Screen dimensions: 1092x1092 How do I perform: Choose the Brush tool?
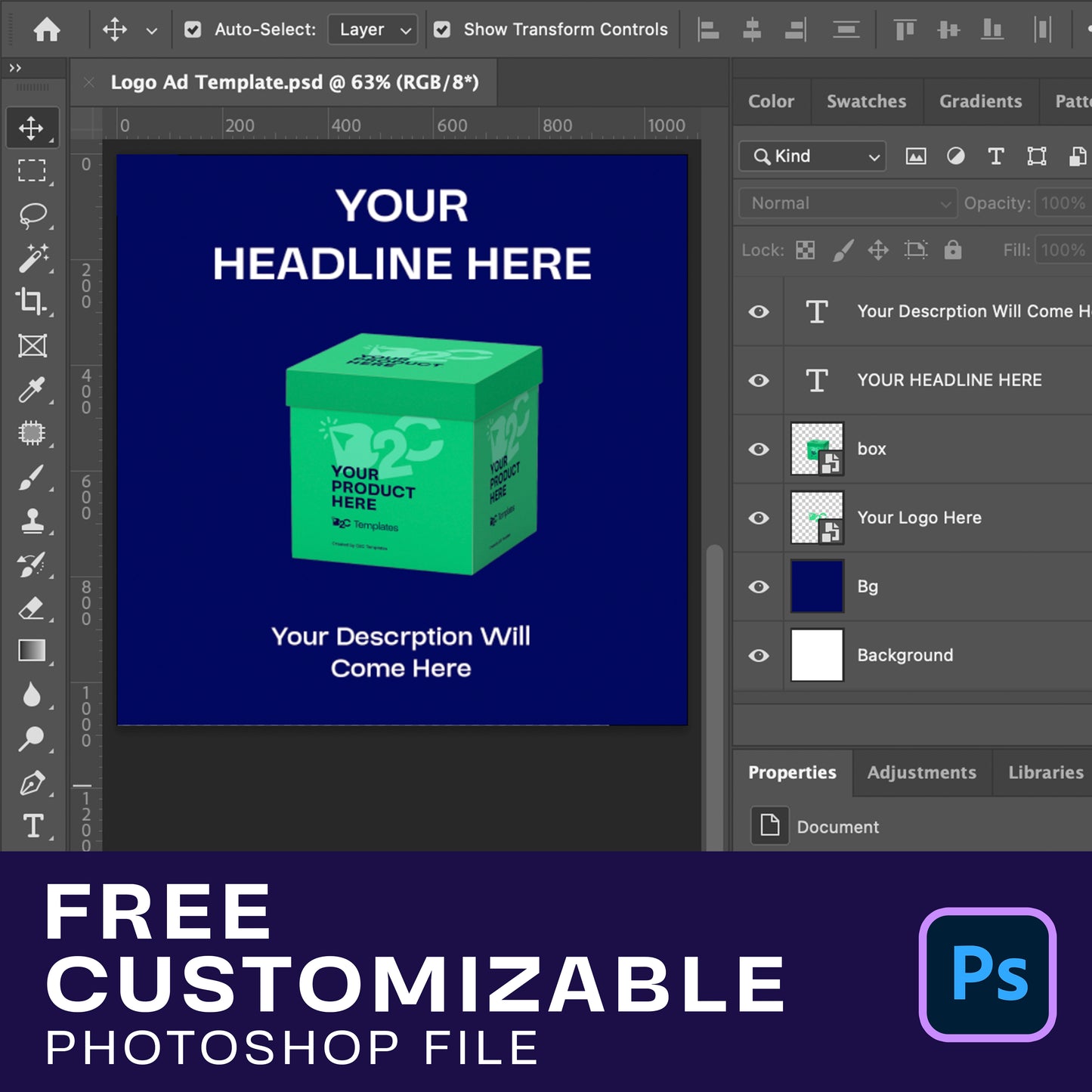pos(32,478)
